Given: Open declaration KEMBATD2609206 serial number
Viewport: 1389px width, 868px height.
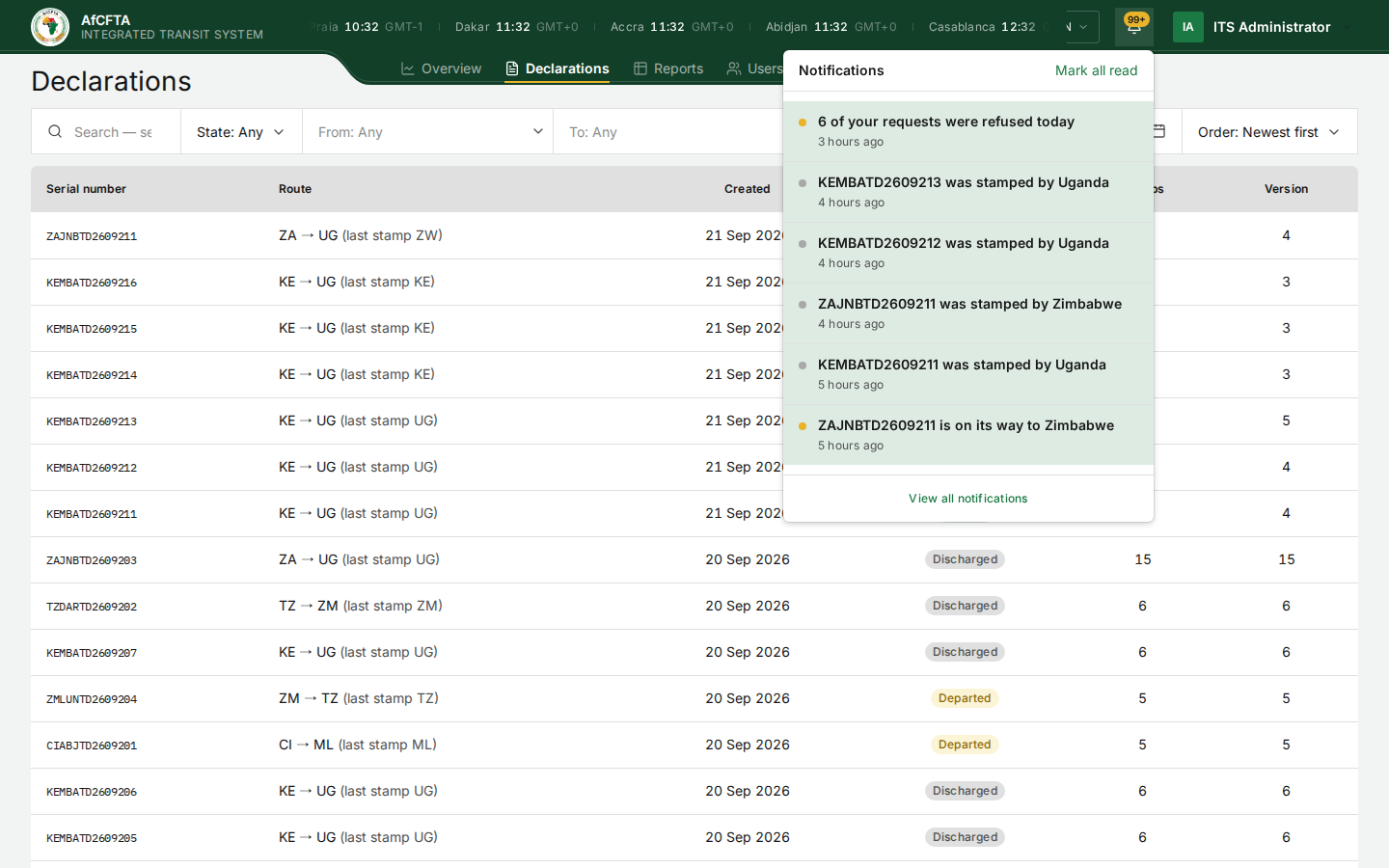Looking at the screenshot, I should pyautogui.click(x=92, y=792).
